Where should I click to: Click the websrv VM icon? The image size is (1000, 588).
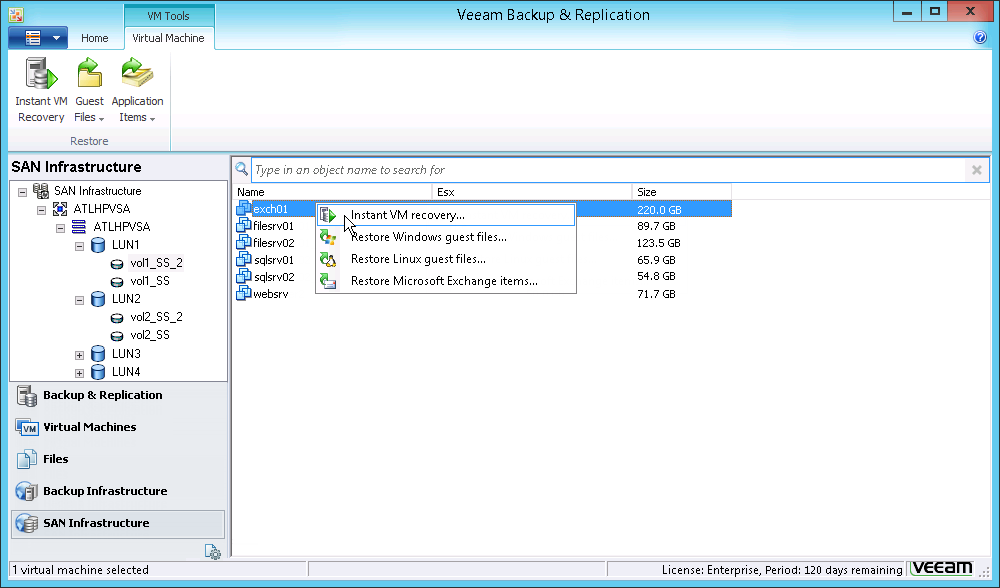(x=243, y=293)
